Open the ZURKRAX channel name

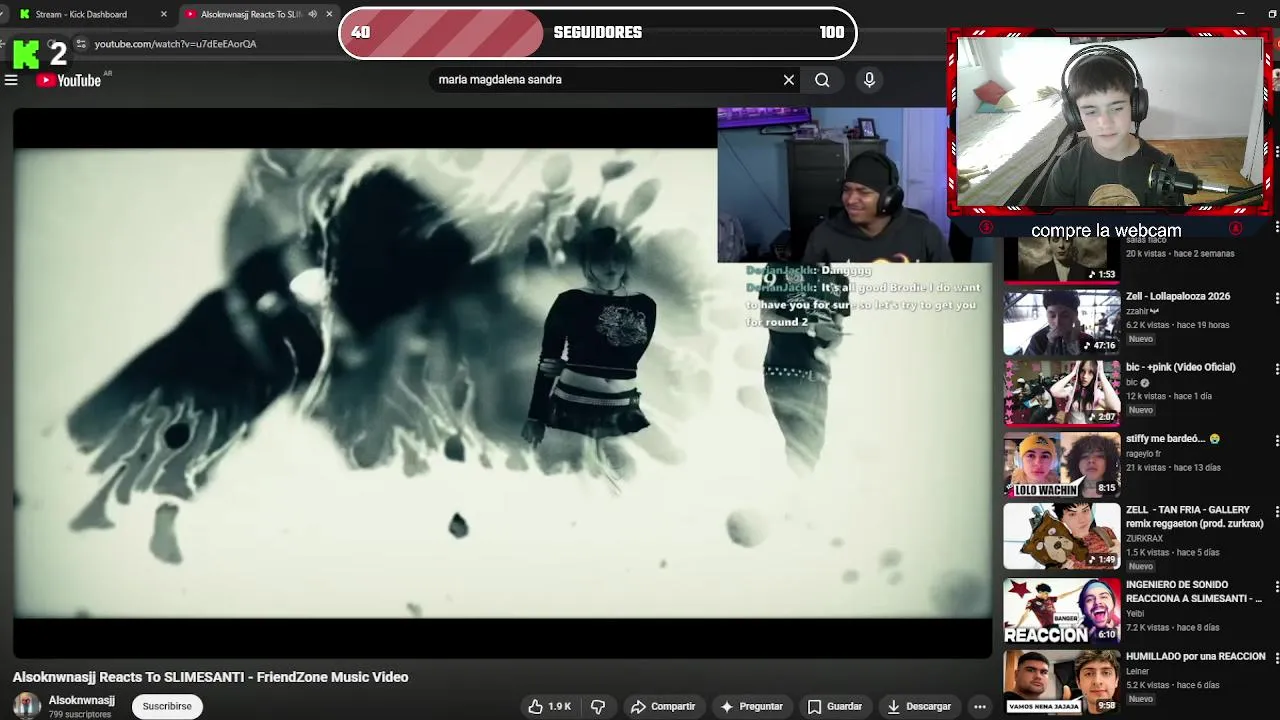pyautogui.click(x=1145, y=539)
